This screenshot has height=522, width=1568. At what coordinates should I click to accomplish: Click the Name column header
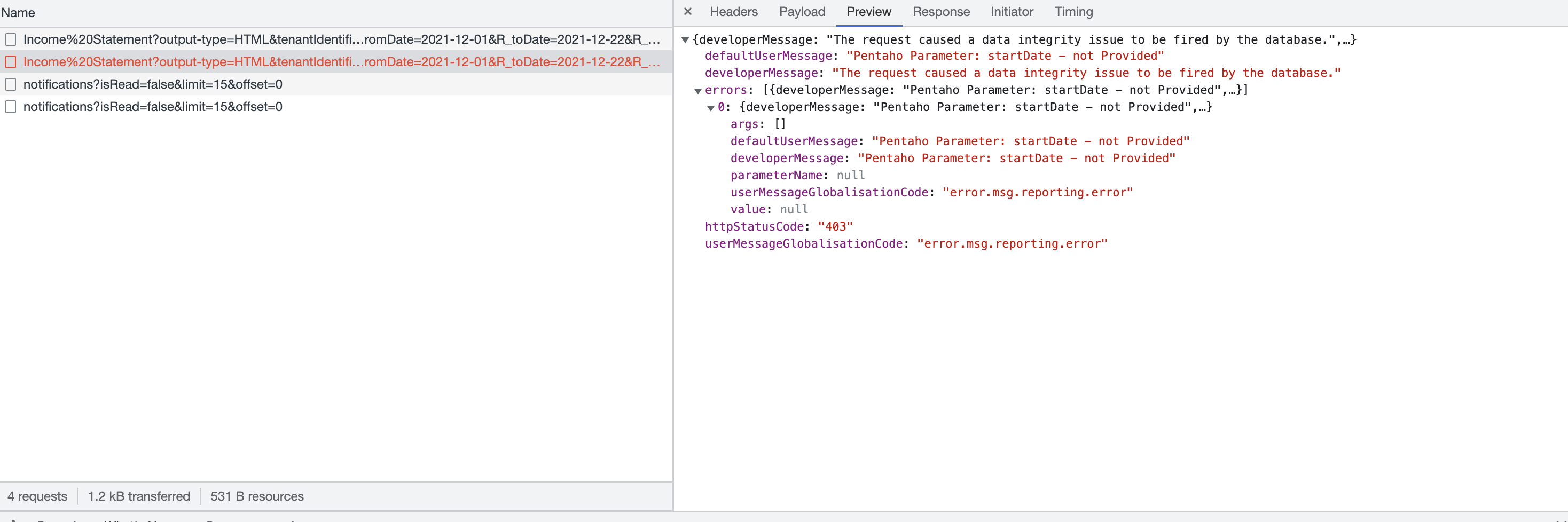point(19,12)
